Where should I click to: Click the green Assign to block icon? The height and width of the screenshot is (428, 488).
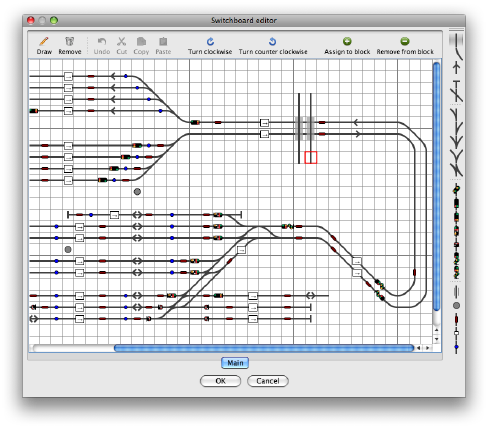347,41
